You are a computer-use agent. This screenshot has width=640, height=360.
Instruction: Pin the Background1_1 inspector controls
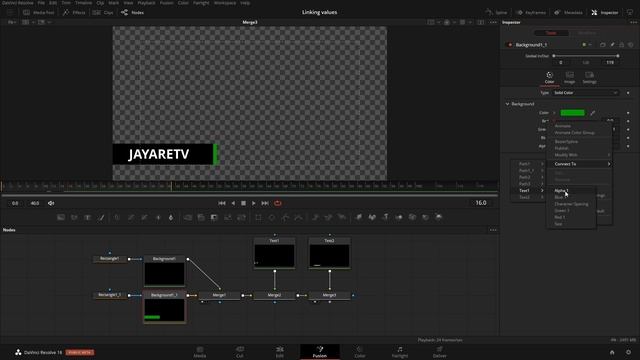coord(612,44)
